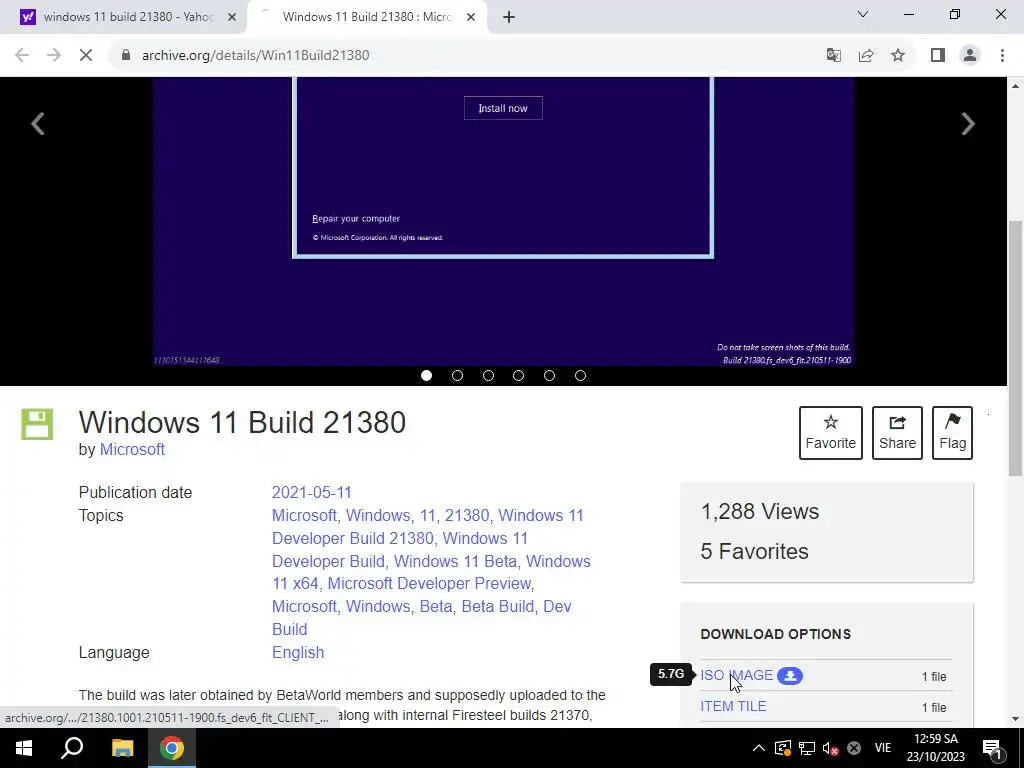This screenshot has height=768, width=1024.
Task: Click the Windows 11 Build 21380 title
Action: [x=242, y=423]
